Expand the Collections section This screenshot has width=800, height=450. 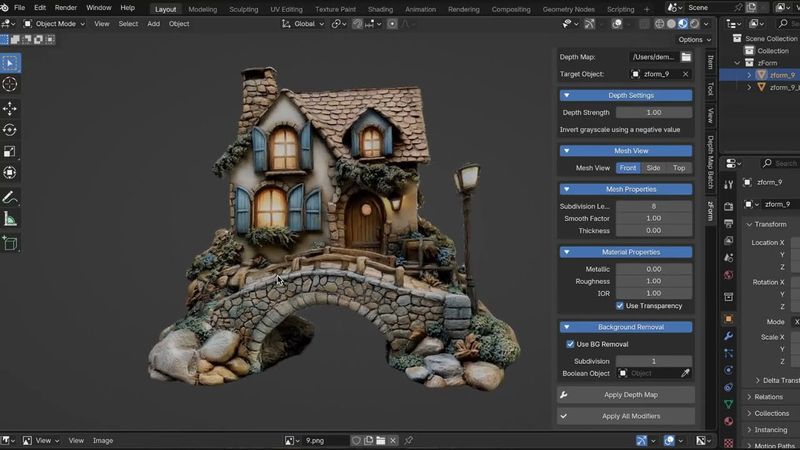pos(771,413)
